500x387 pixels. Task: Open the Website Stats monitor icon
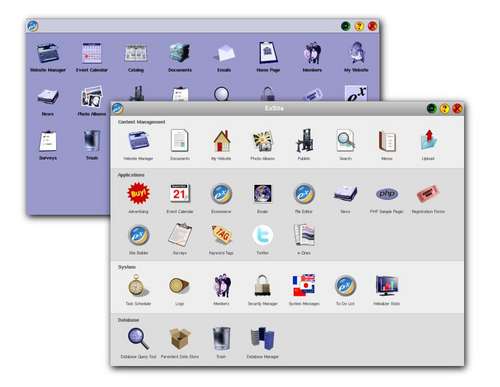coord(387,286)
